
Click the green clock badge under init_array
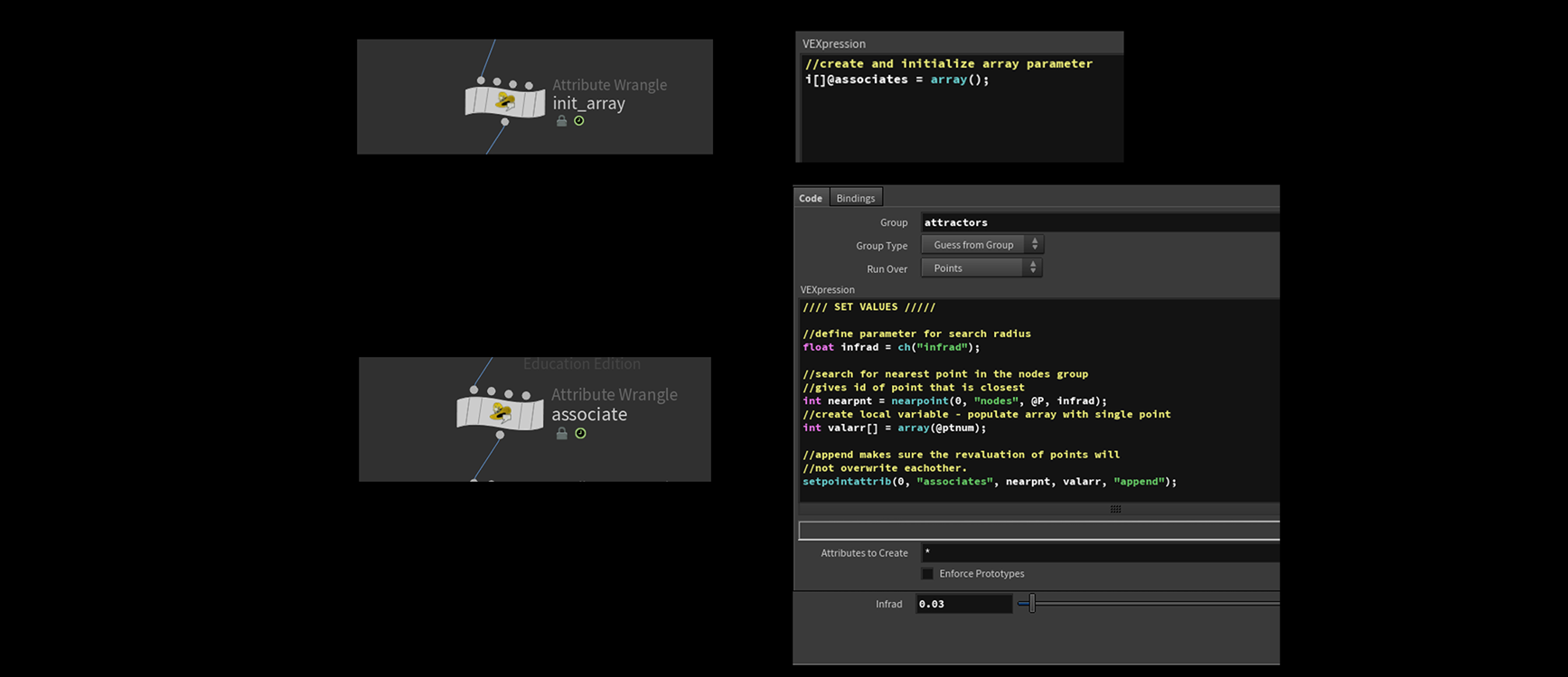579,121
